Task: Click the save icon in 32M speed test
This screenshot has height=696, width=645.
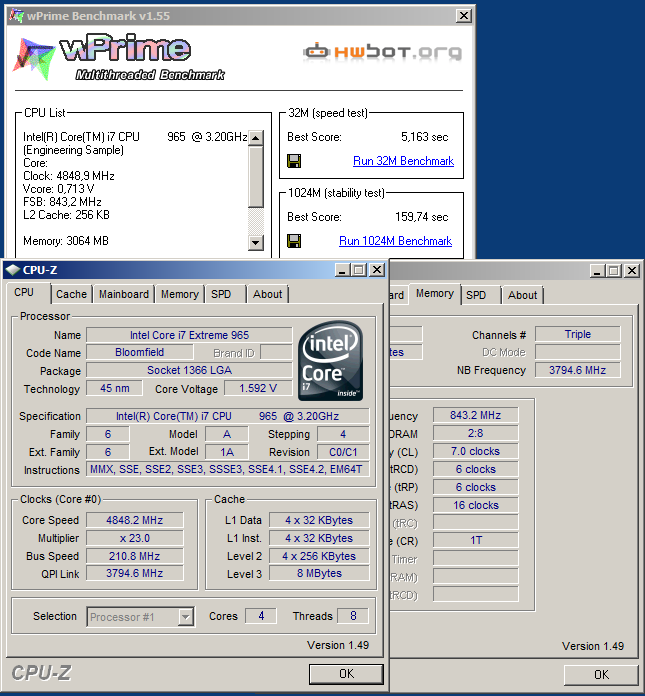Action: click(294, 161)
